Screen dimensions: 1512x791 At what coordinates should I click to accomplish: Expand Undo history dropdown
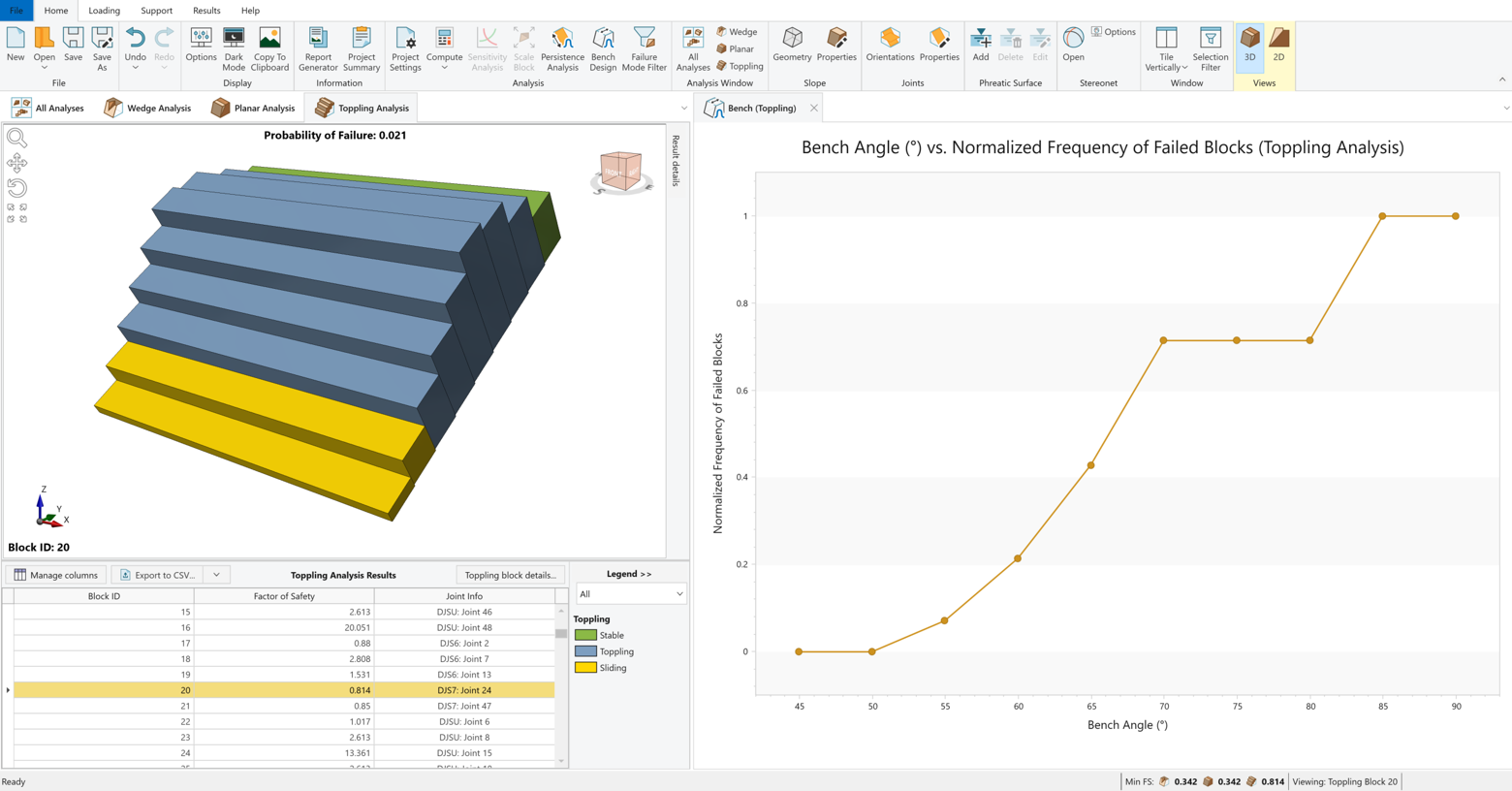(x=136, y=68)
